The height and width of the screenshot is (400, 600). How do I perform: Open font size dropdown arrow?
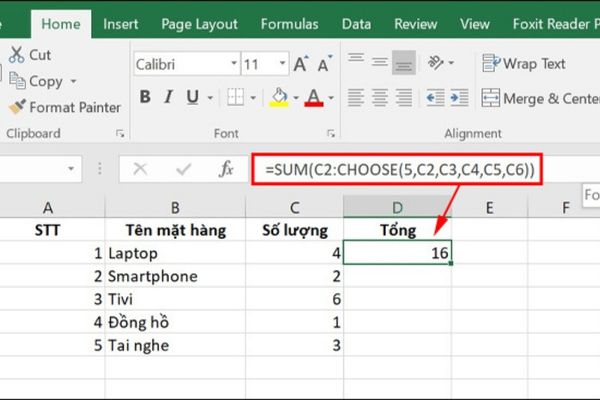pyautogui.click(x=282, y=63)
